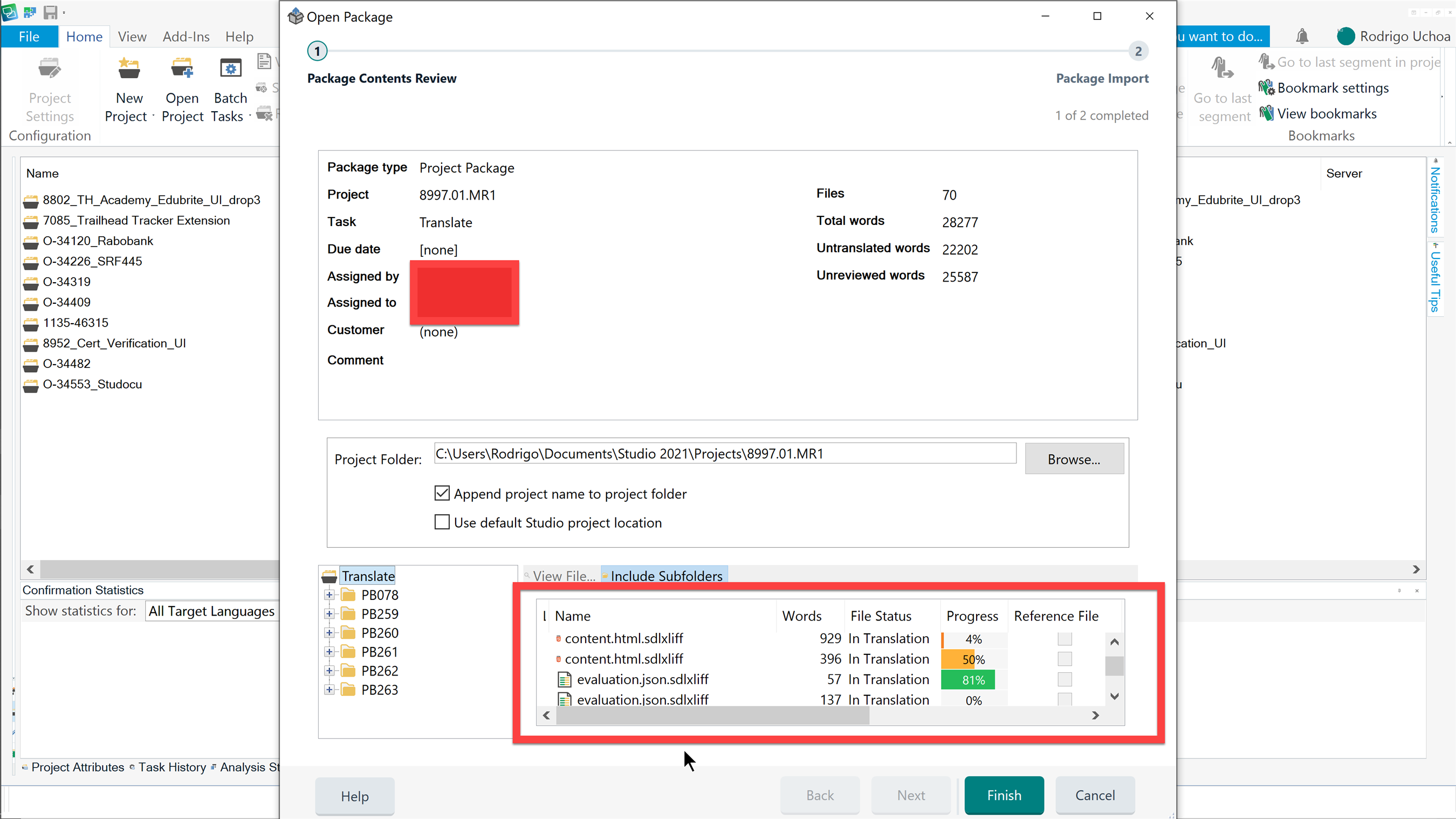Click the Open Package dialog icon
Viewport: 1456px width, 819px height.
point(295,16)
